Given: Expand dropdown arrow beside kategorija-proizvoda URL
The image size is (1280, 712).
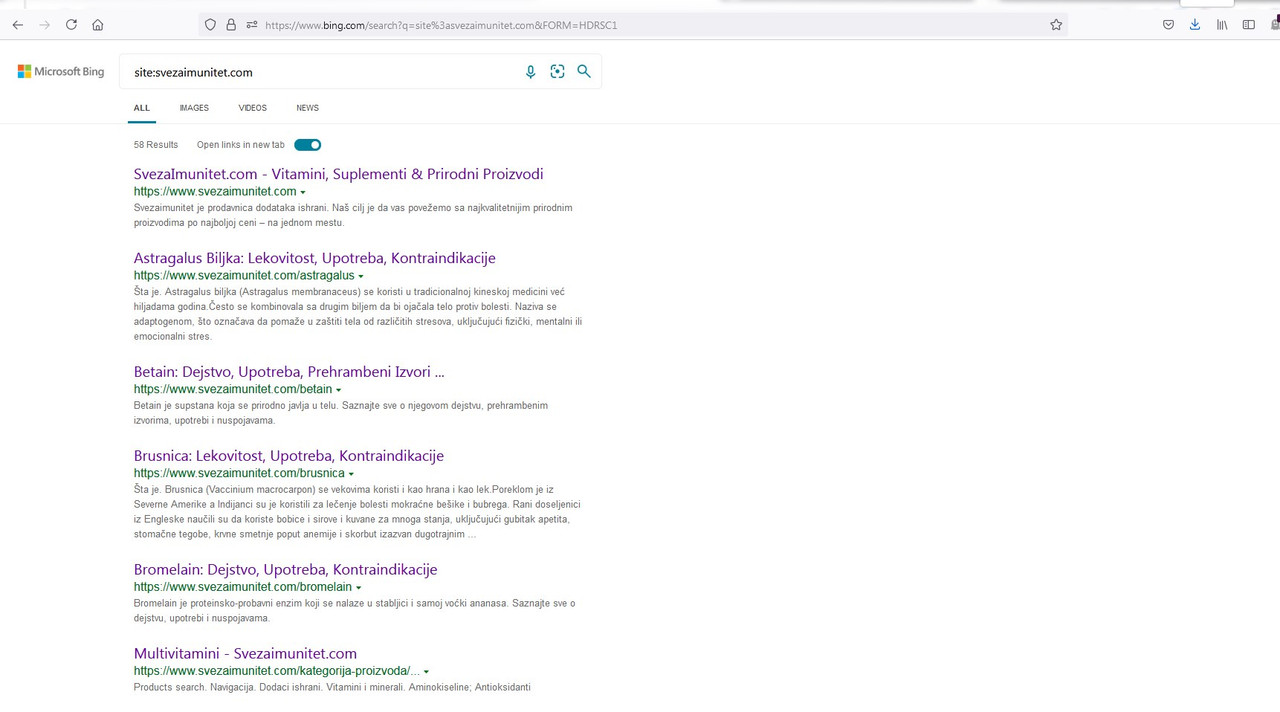Looking at the screenshot, I should [x=427, y=672].
